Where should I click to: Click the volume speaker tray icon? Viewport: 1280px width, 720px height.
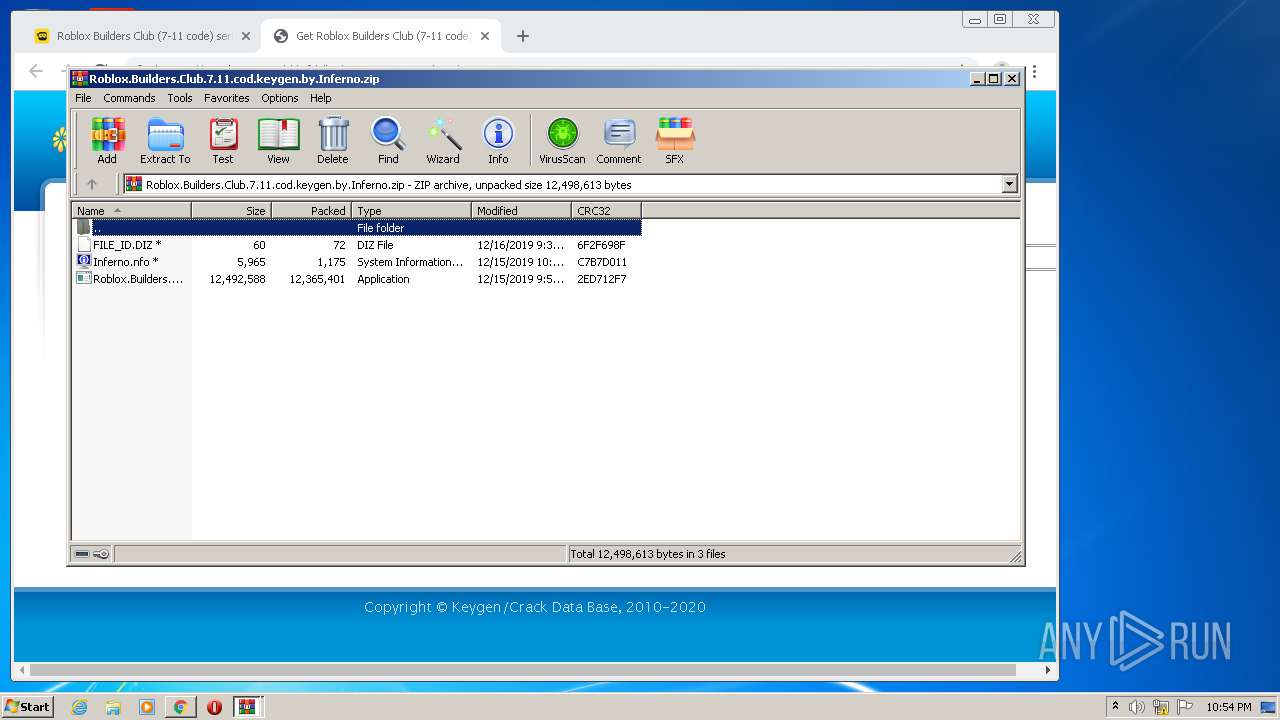pyautogui.click(x=1137, y=707)
